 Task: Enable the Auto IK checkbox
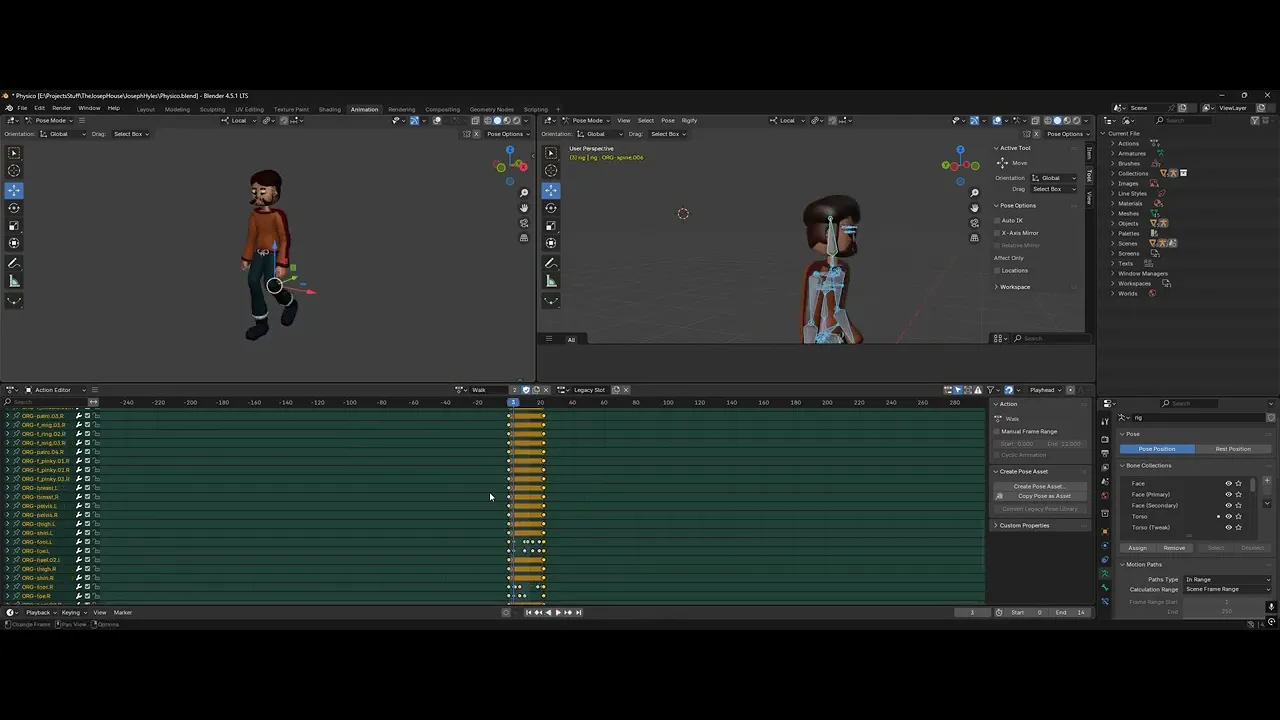tap(998, 220)
